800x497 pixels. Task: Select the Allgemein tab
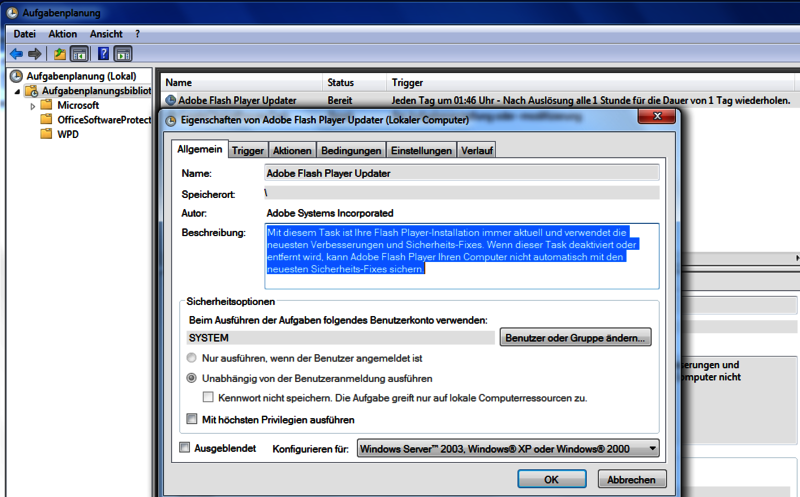[199, 149]
